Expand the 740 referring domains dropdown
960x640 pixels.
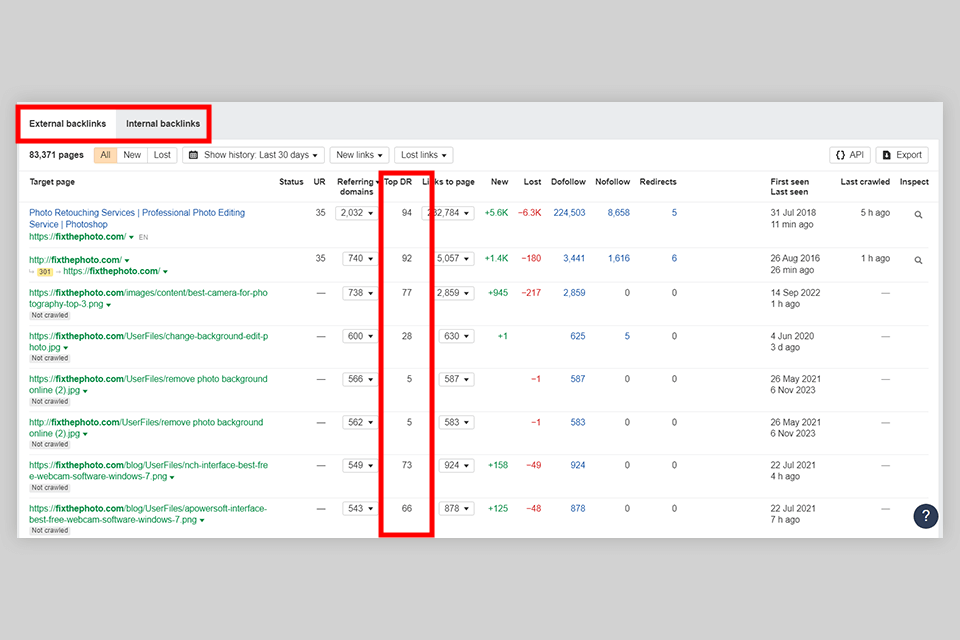click(358, 258)
